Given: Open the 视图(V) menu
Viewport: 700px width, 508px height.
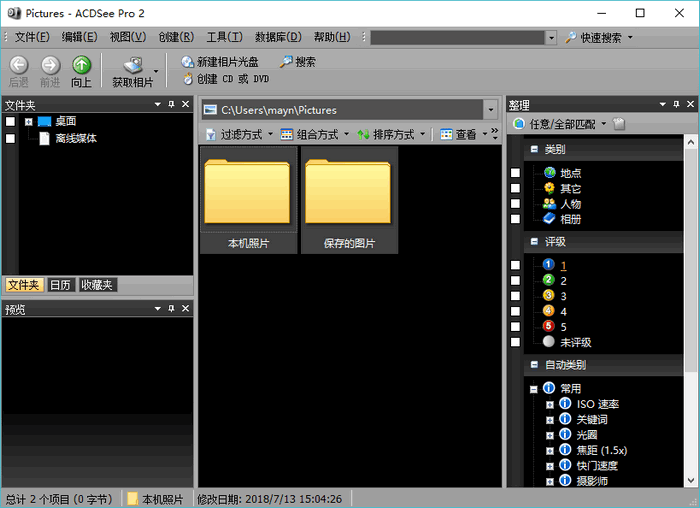Looking at the screenshot, I should tap(128, 37).
